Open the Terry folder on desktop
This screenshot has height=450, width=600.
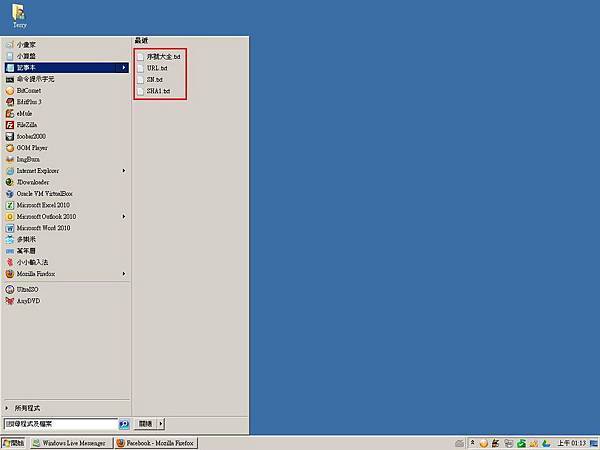(x=19, y=17)
